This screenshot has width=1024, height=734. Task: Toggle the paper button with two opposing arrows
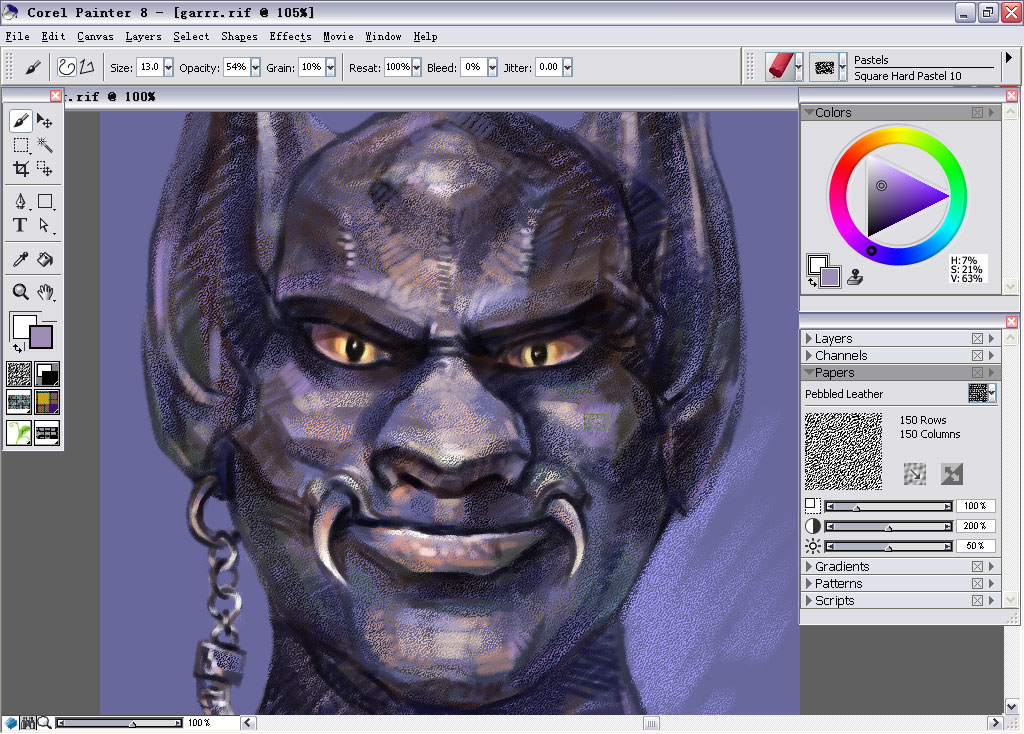click(952, 474)
